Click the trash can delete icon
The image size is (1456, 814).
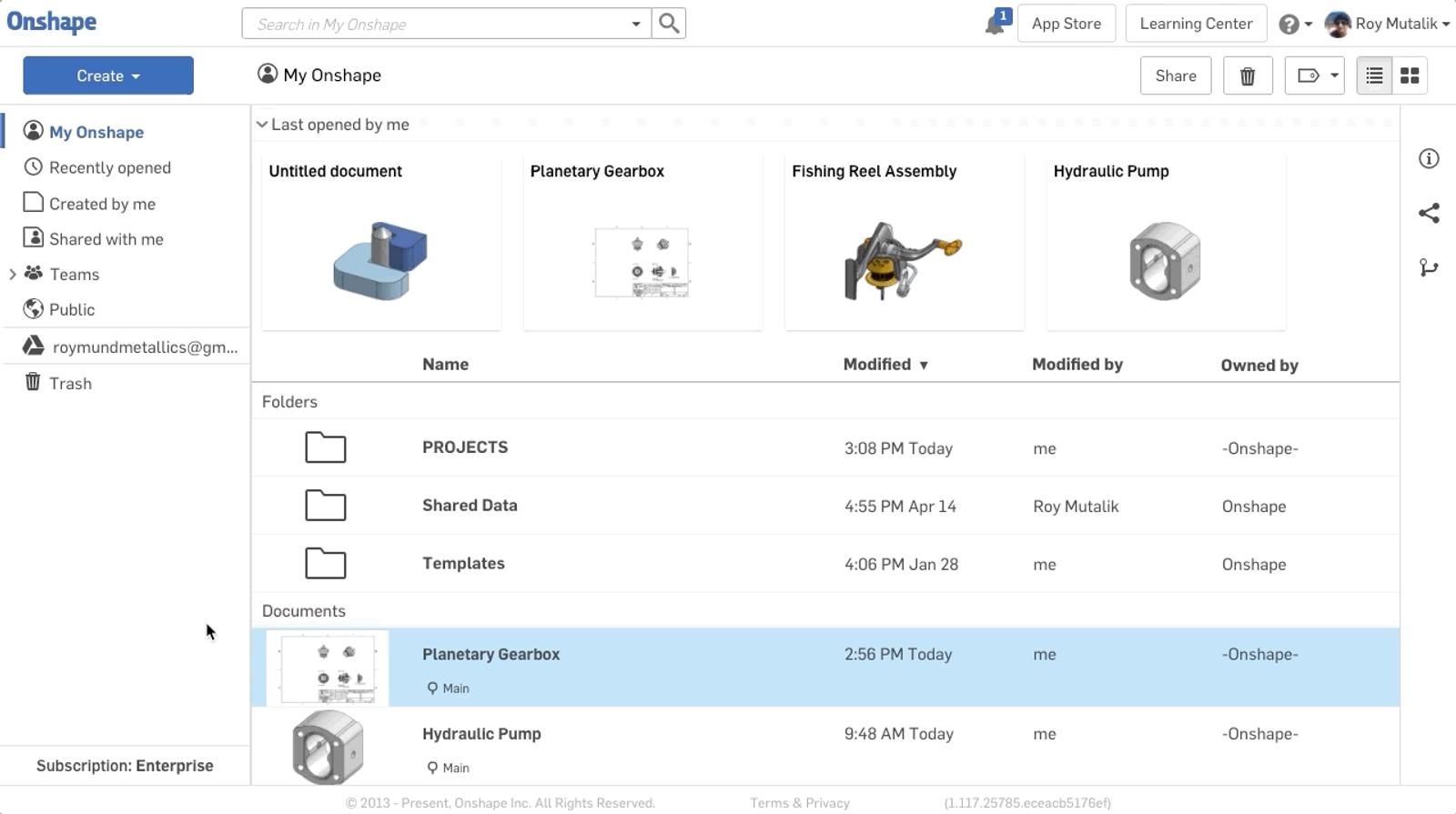pyautogui.click(x=1248, y=76)
